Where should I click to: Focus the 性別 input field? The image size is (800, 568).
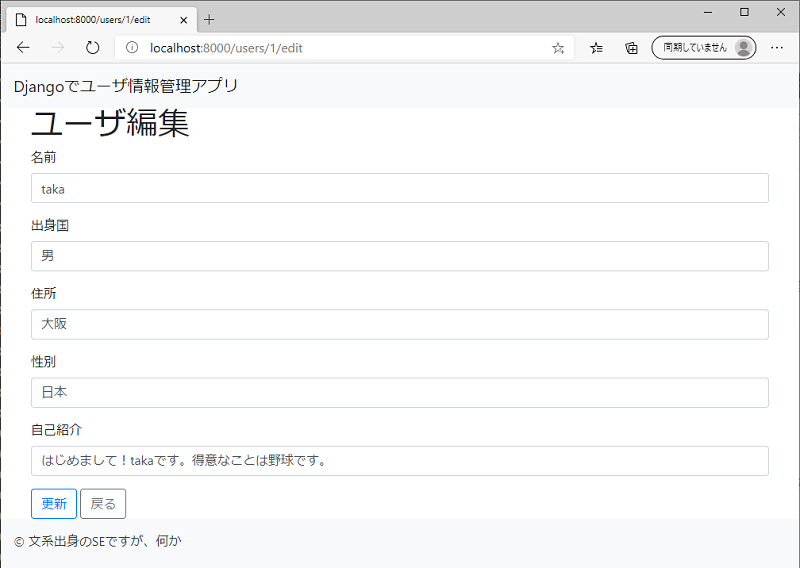399,392
